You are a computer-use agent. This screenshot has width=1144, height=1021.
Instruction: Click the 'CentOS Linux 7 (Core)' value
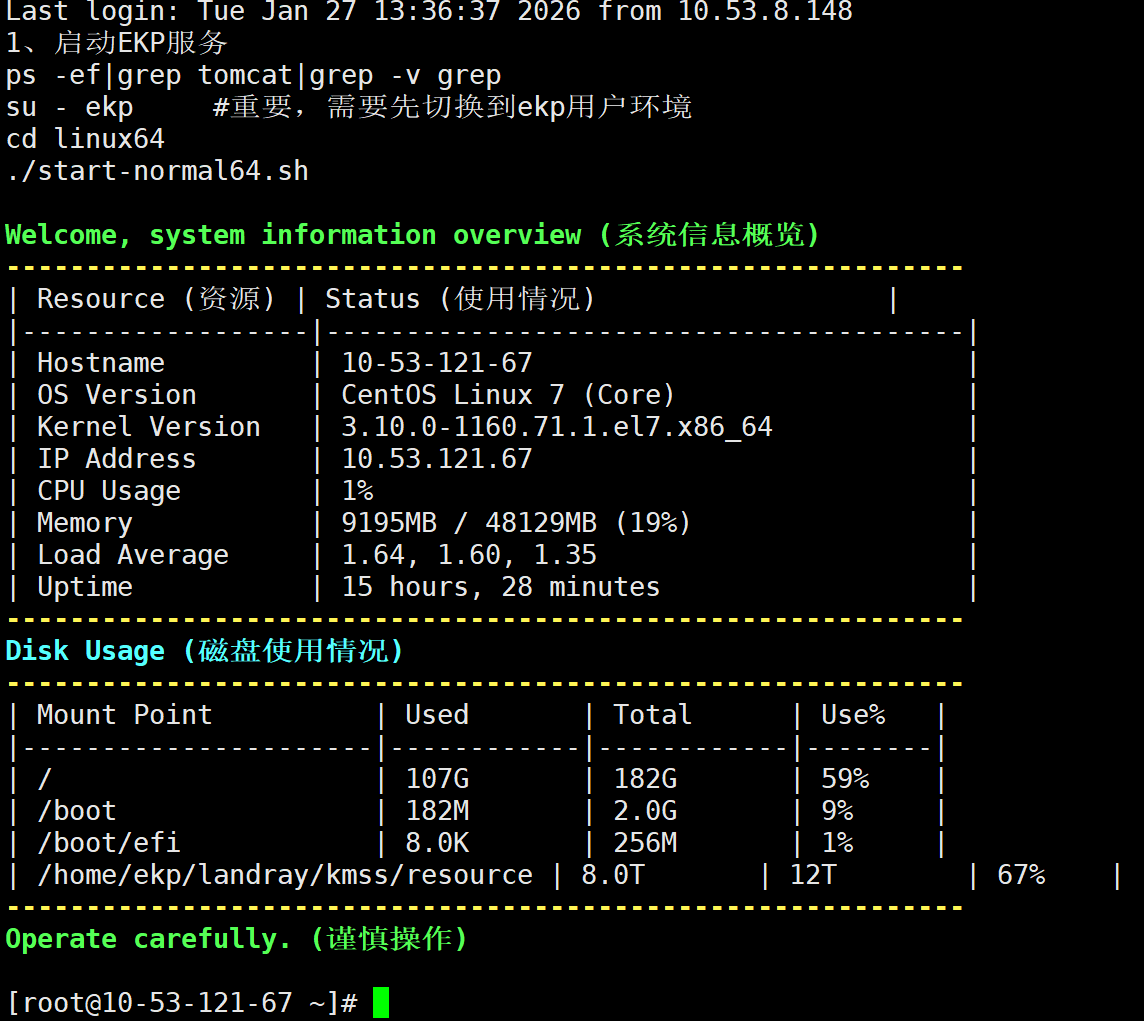click(x=508, y=395)
